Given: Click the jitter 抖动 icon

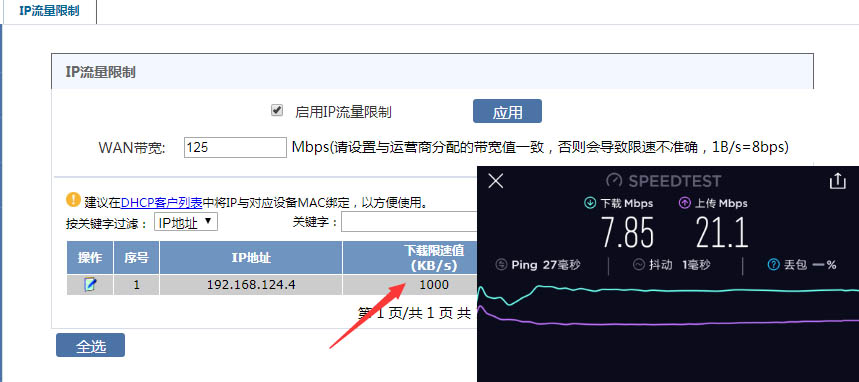Looking at the screenshot, I should [x=639, y=265].
